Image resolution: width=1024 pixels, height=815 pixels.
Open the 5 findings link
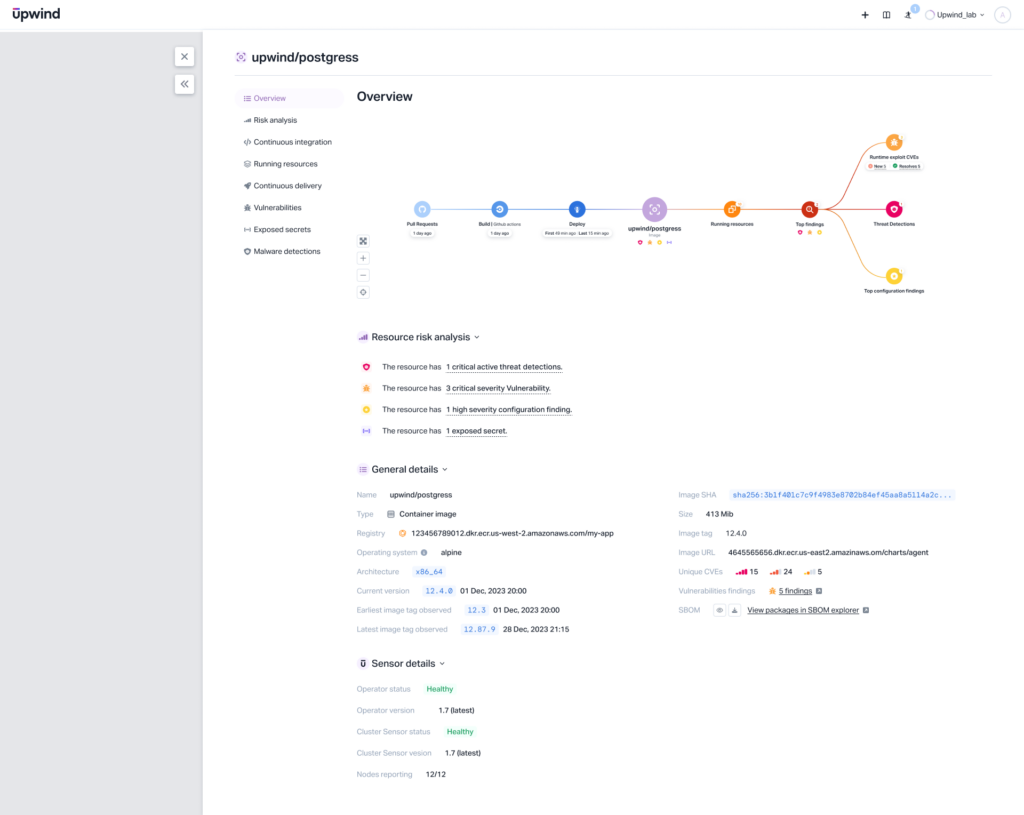pyautogui.click(x=795, y=591)
